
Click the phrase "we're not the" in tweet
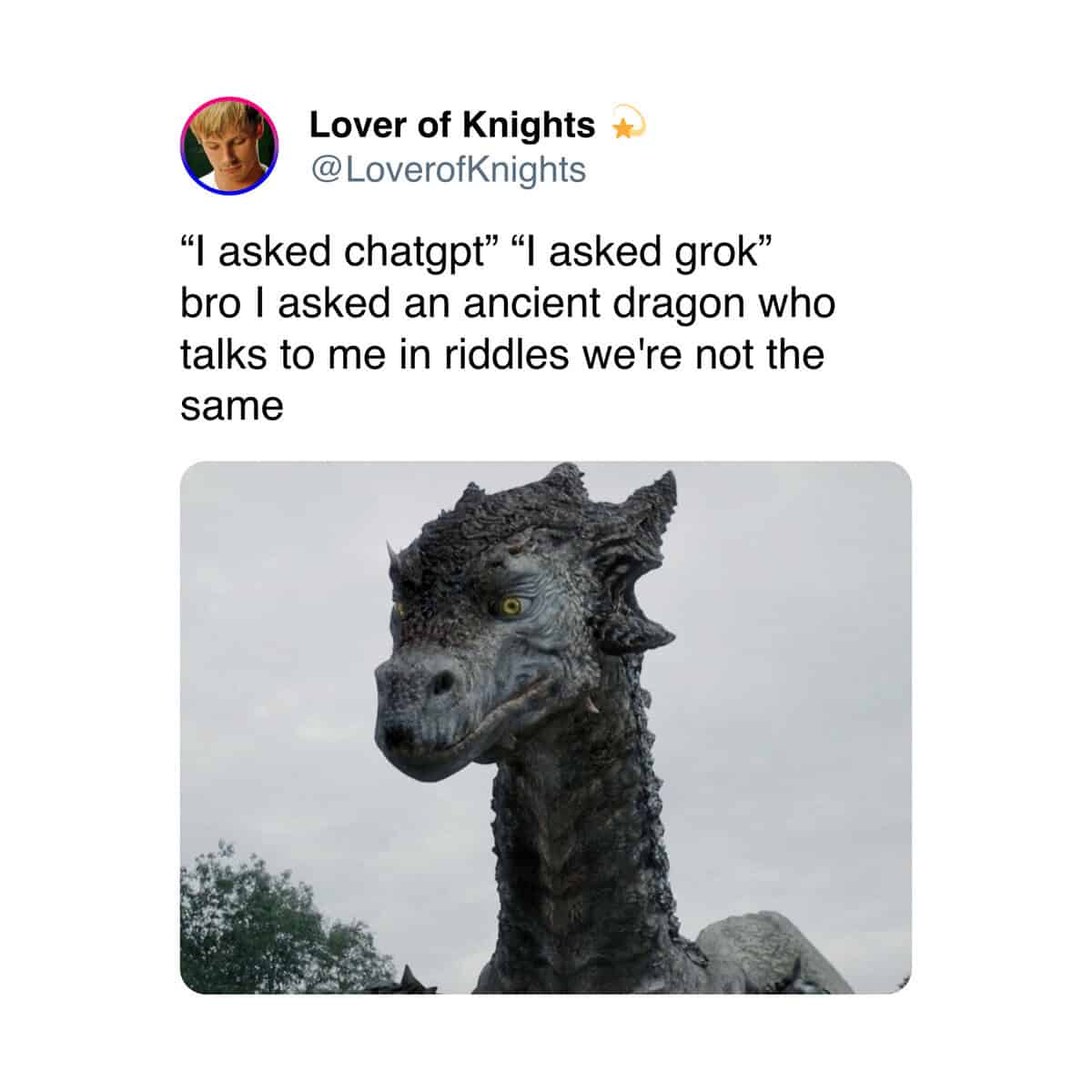tap(703, 353)
